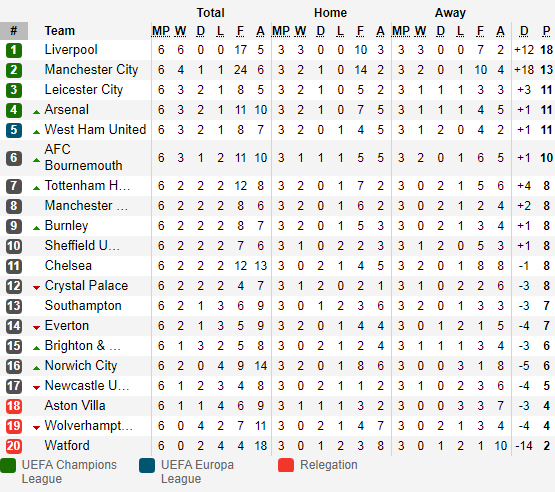The height and width of the screenshot is (492, 555).
Task: Sort by the Team column header
Action: coord(59,31)
